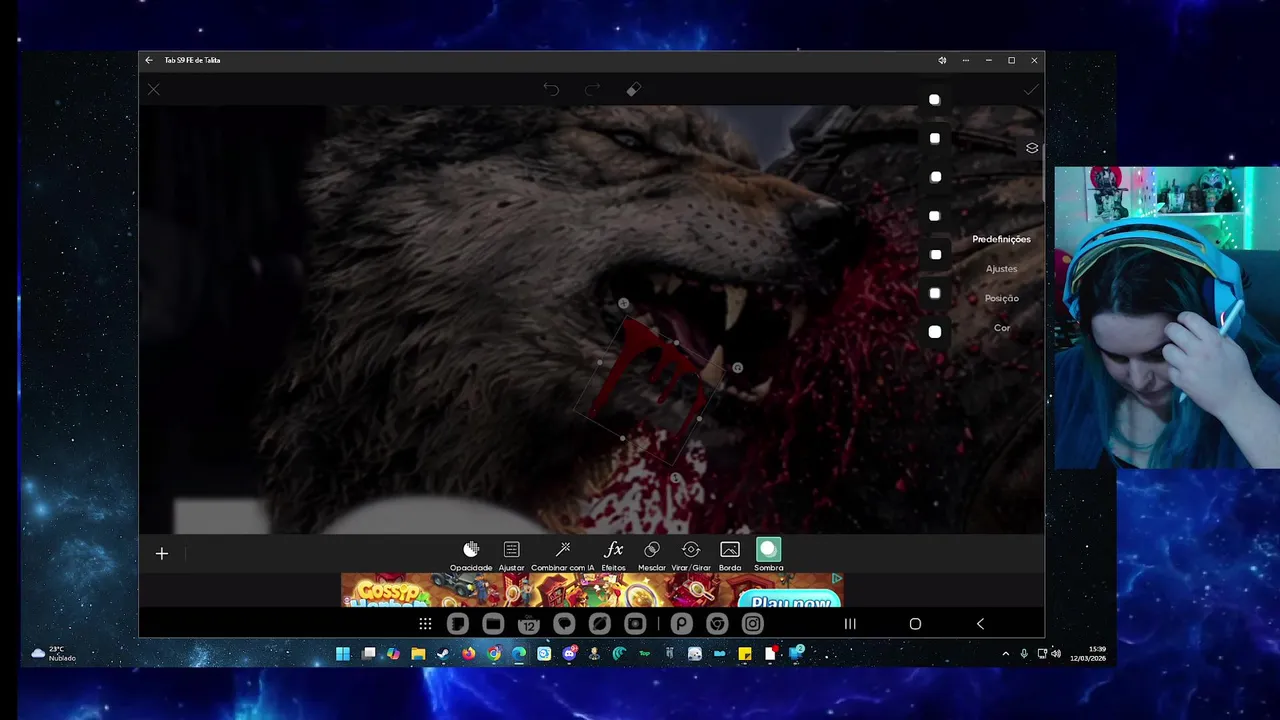The image size is (1280, 720).
Task: Switch to the Cor tab
Action: click(1002, 328)
